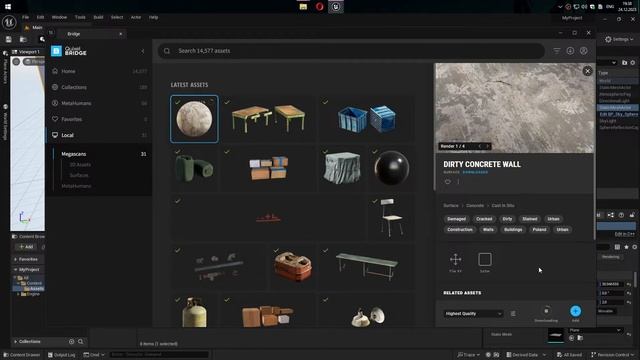Open the downloads icon in Bridge header
Image resolution: width=640 pixels, height=360 pixels.
[570, 51]
